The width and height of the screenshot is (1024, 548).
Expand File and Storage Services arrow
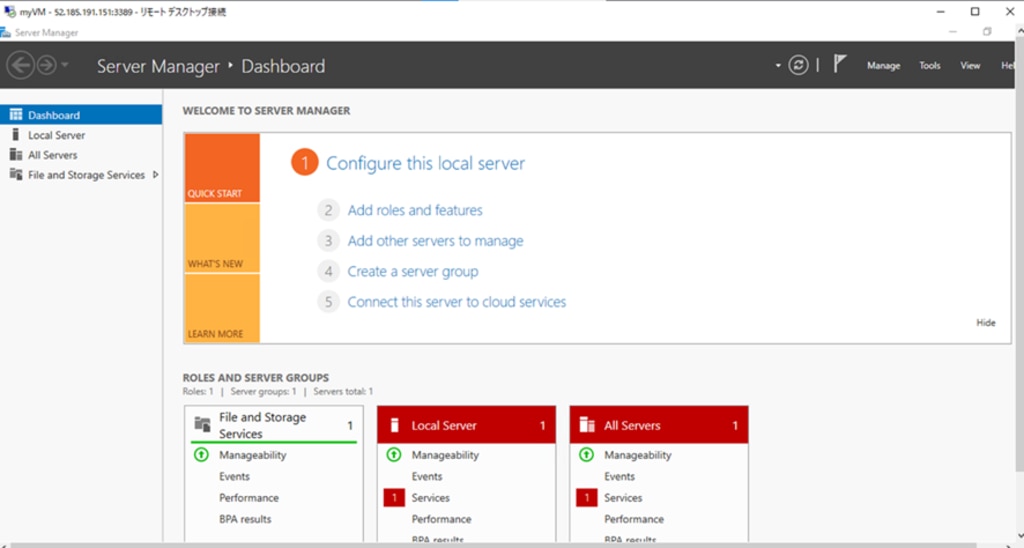coord(155,175)
